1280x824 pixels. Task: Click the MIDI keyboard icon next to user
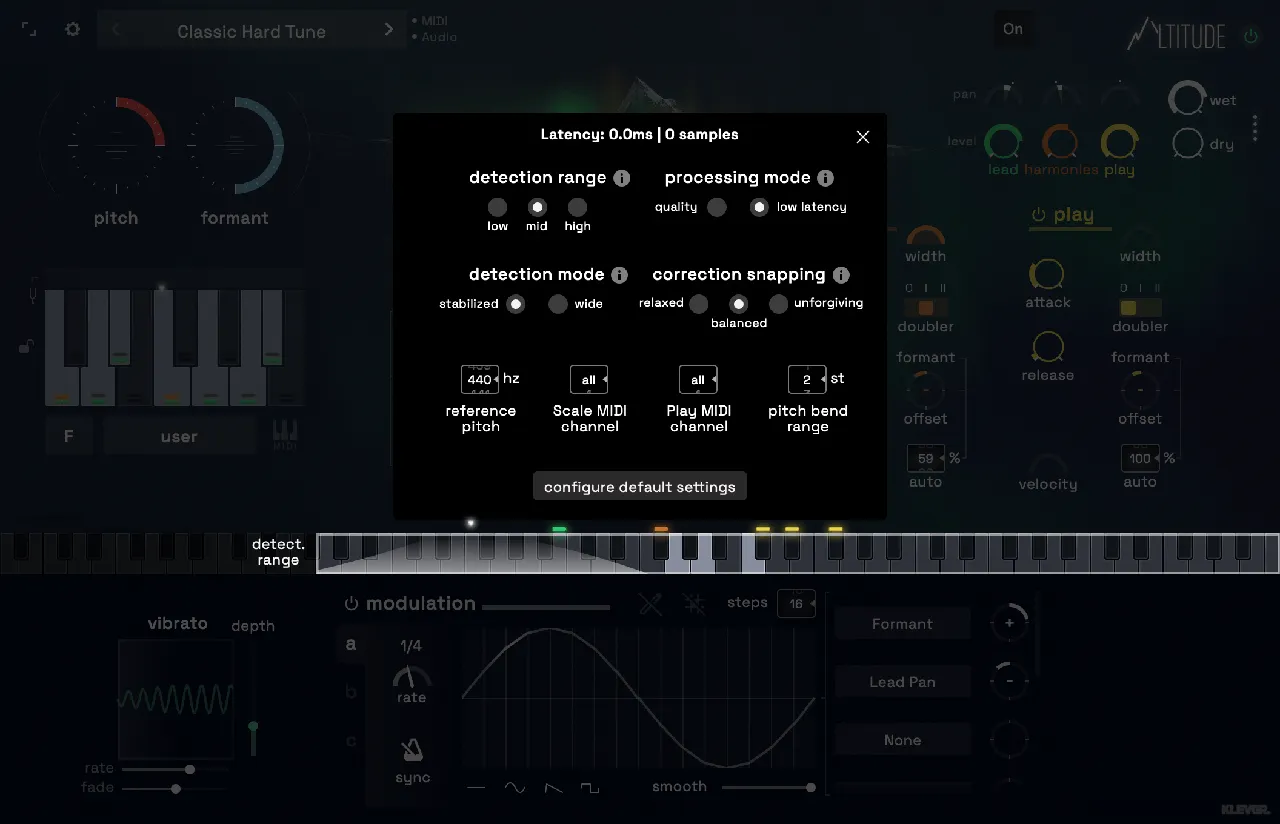coord(285,433)
